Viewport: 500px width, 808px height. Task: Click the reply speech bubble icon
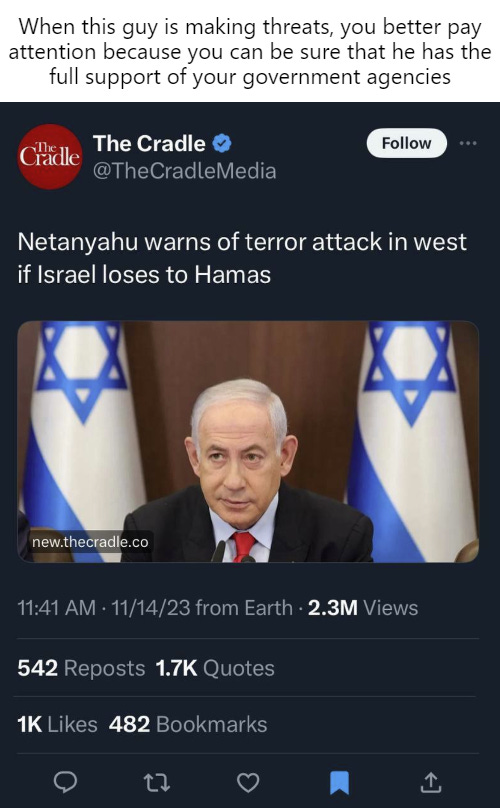(65, 782)
